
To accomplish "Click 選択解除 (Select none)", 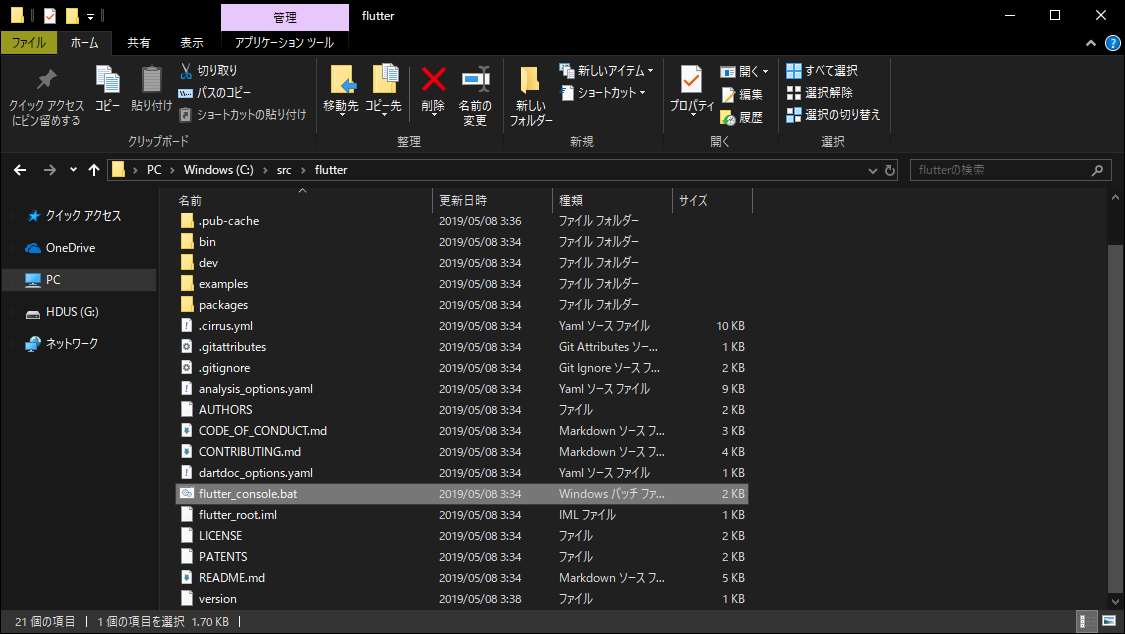I will (x=819, y=93).
